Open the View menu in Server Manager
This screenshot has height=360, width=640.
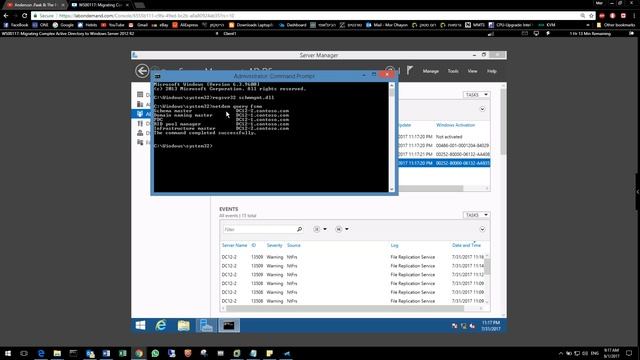[x=472, y=71]
